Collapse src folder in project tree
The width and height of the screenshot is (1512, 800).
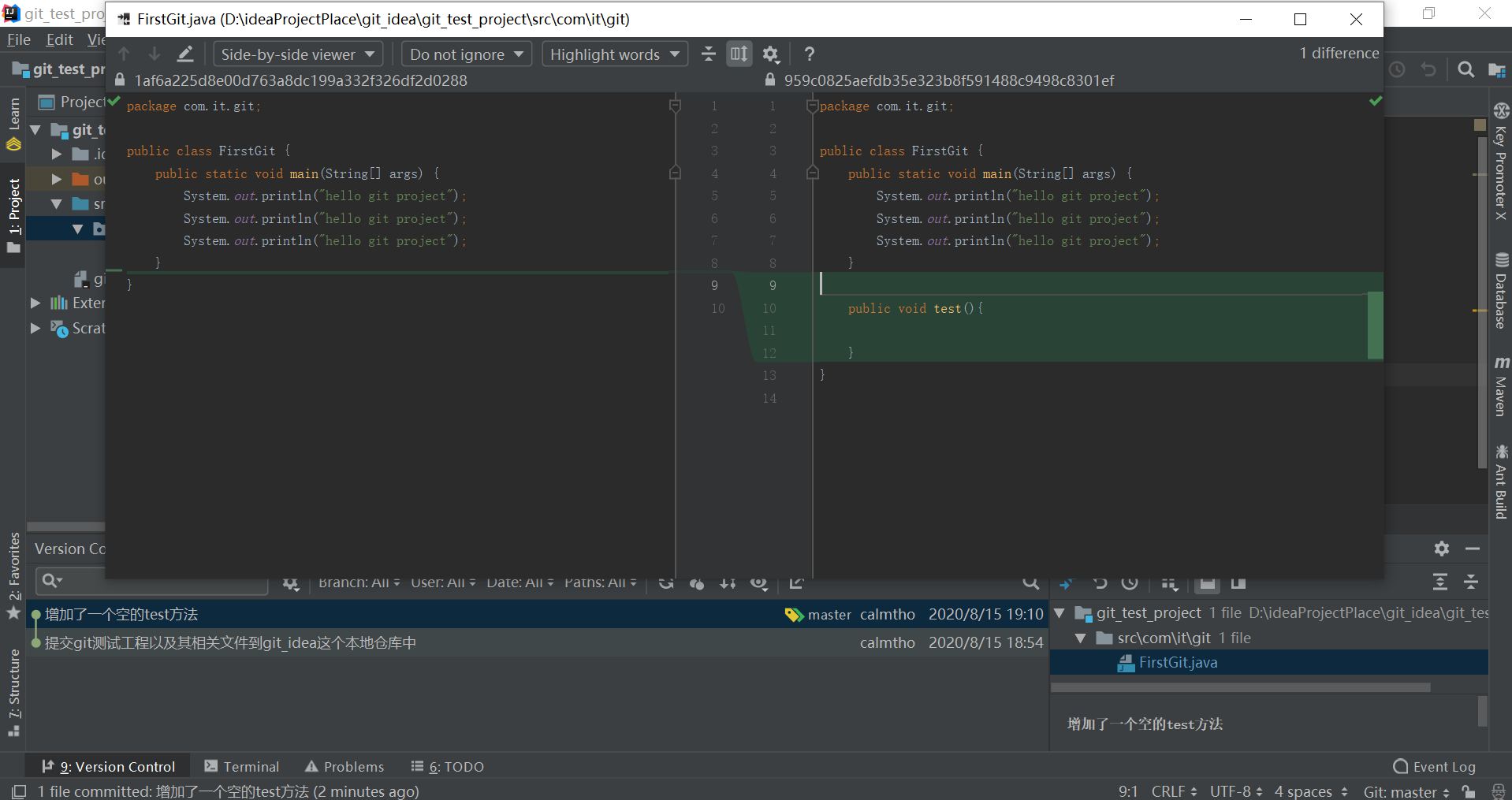pyautogui.click(x=56, y=203)
